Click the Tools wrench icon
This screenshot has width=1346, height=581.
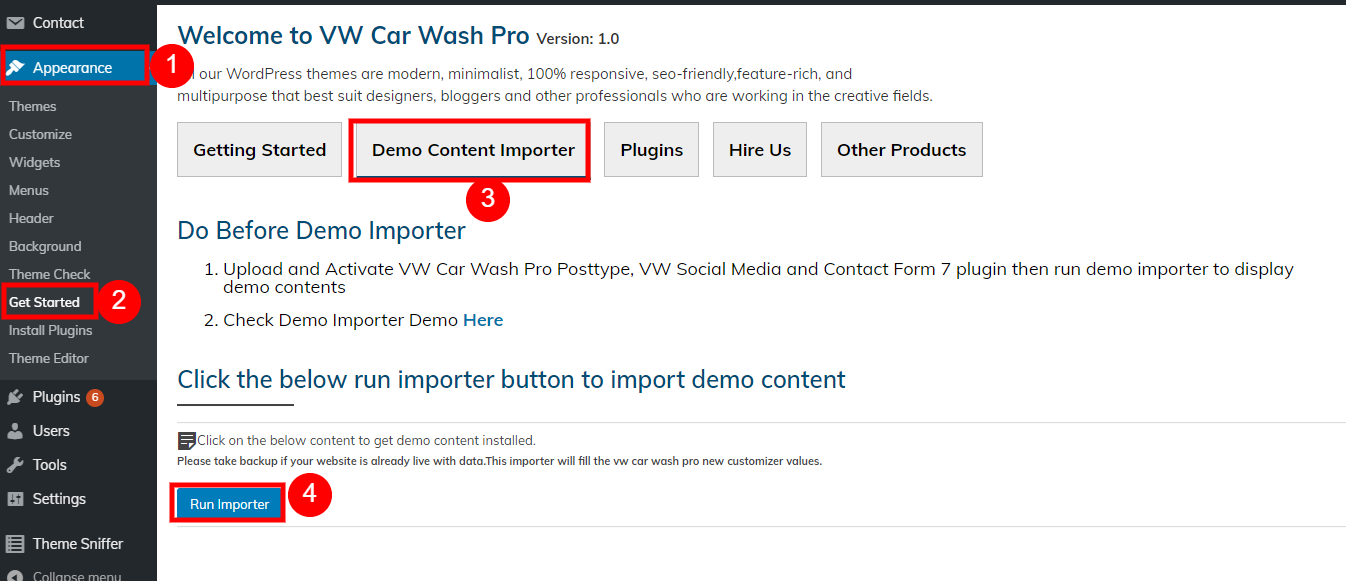[x=15, y=465]
